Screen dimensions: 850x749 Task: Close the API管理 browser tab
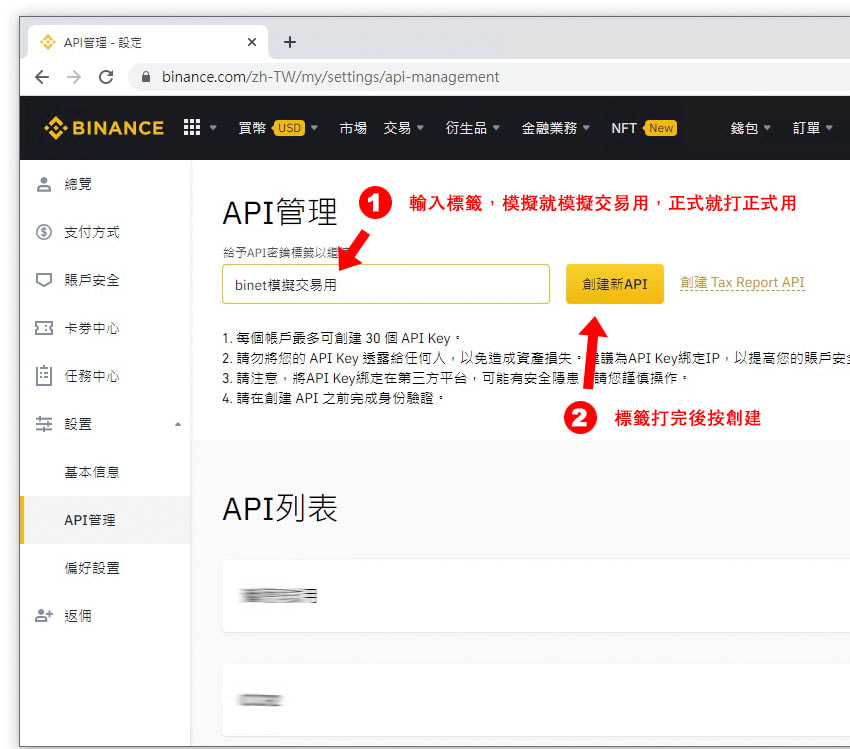coord(252,42)
